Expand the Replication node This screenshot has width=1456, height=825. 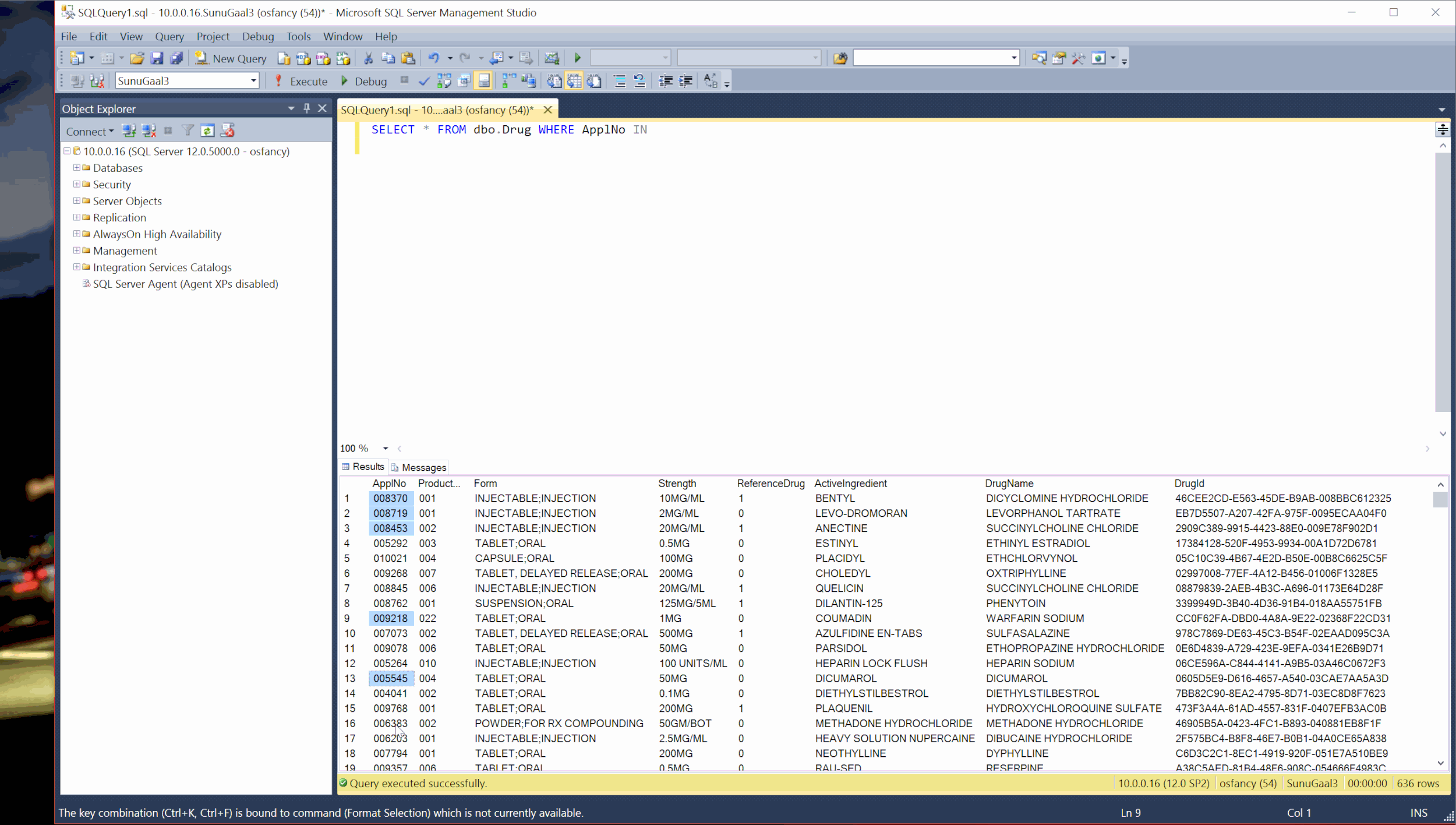(77, 217)
